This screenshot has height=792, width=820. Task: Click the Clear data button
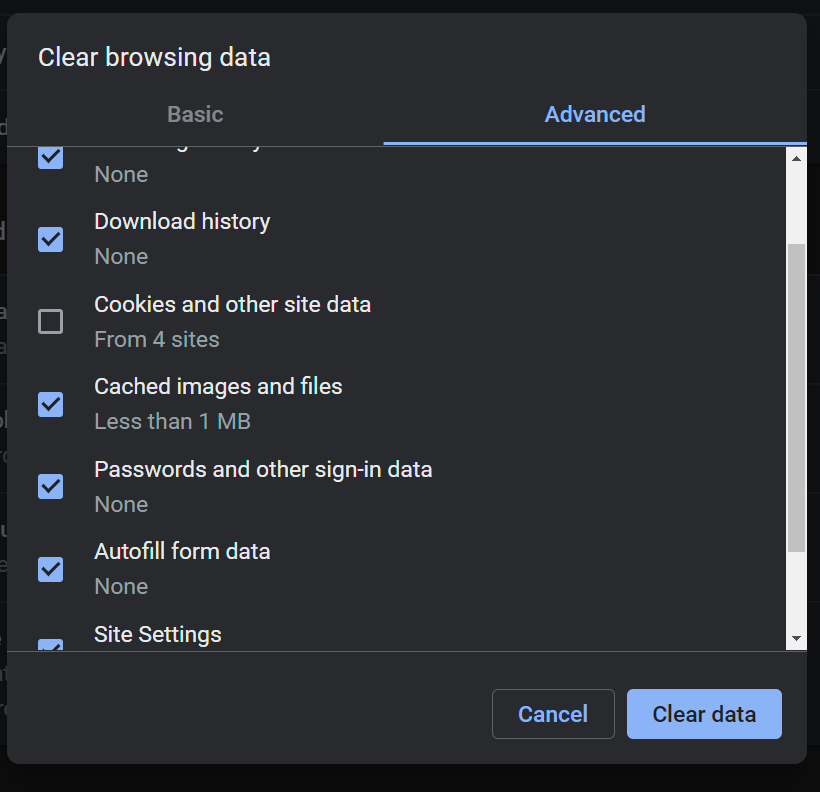pyautogui.click(x=704, y=714)
